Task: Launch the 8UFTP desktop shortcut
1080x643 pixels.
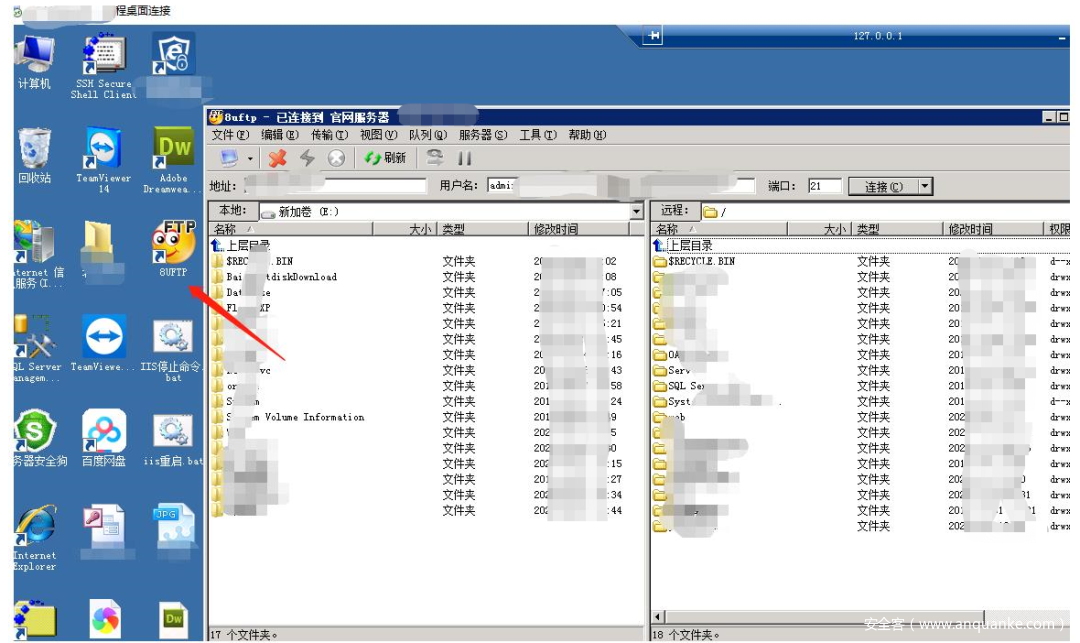Action: point(174,249)
